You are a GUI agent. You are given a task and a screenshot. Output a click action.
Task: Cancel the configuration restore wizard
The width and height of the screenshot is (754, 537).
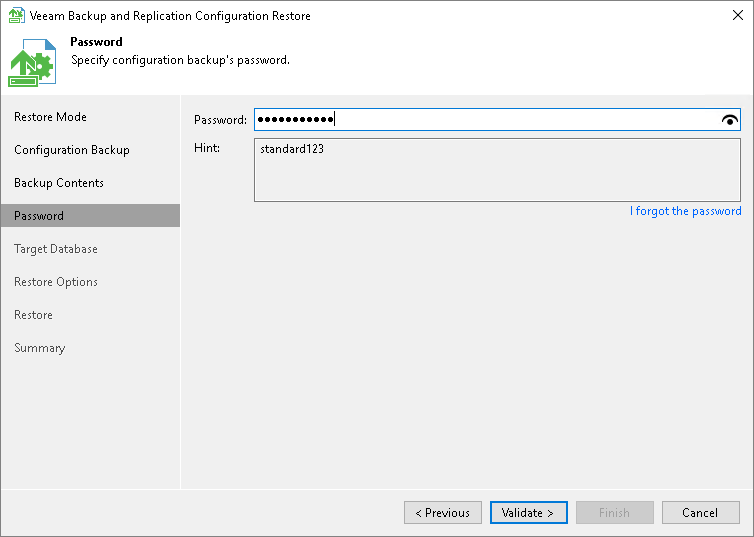(x=700, y=513)
